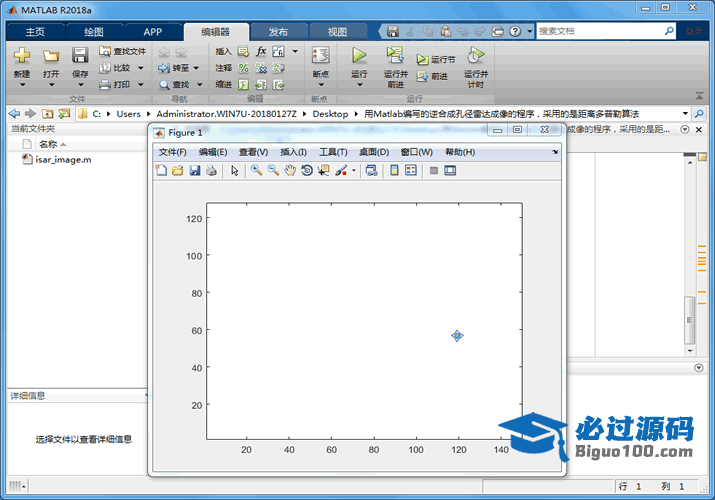Click the Zoom Out magnifier in Figure toolbar

(x=273, y=171)
